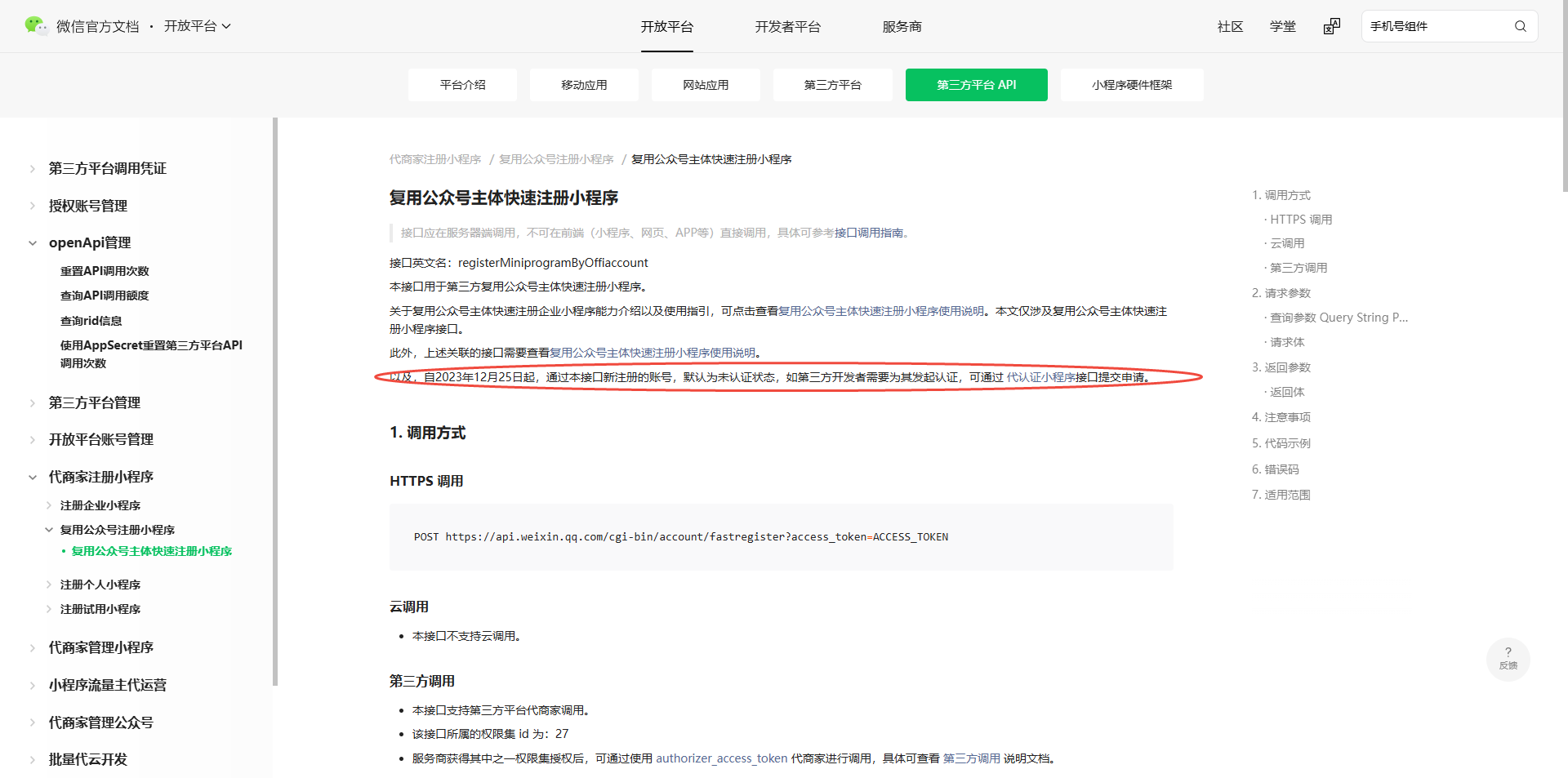1568x778 pixels.
Task: Click the 反馈 feedback floating button
Action: (1508, 659)
